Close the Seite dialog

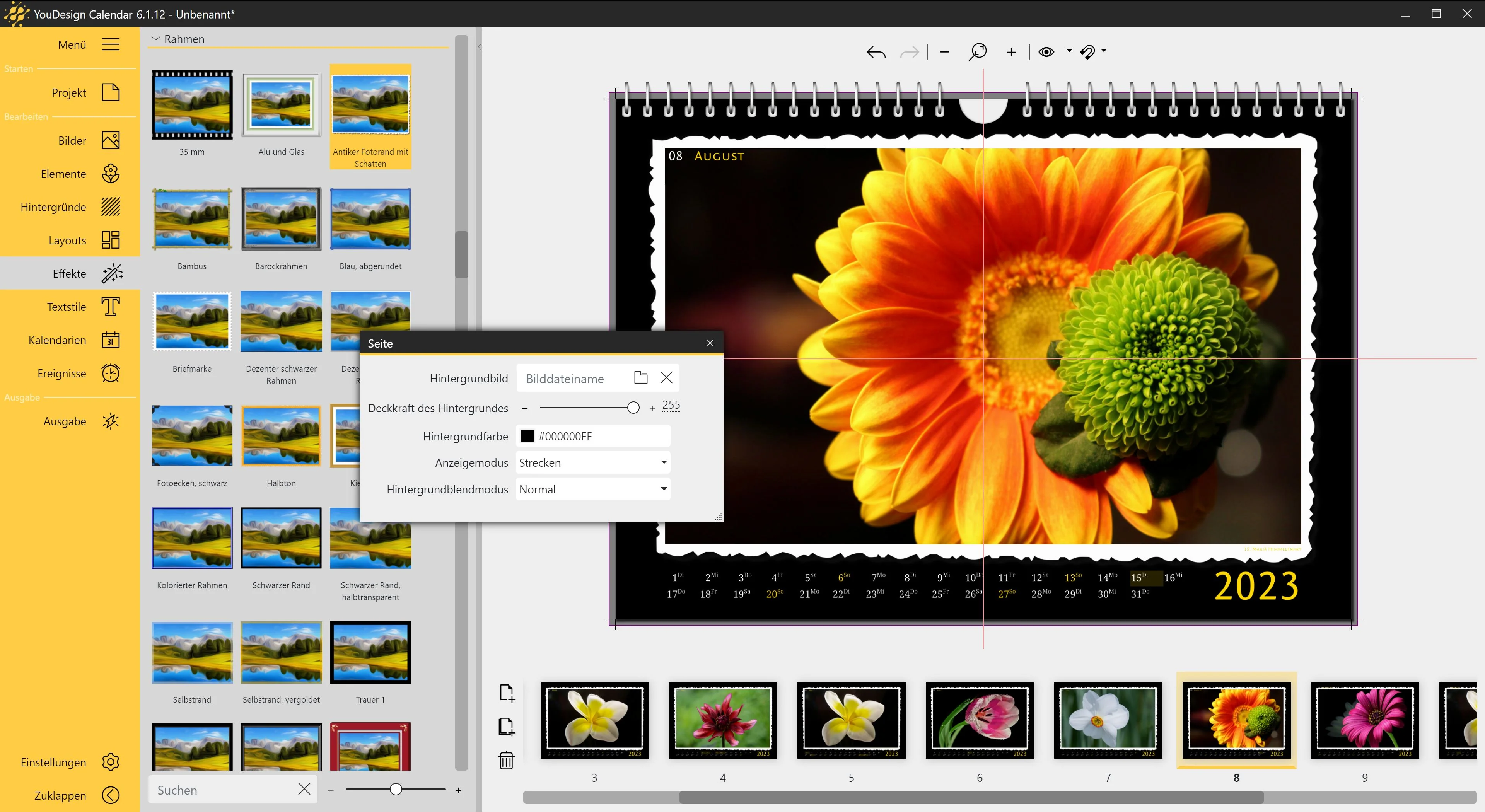[710, 343]
